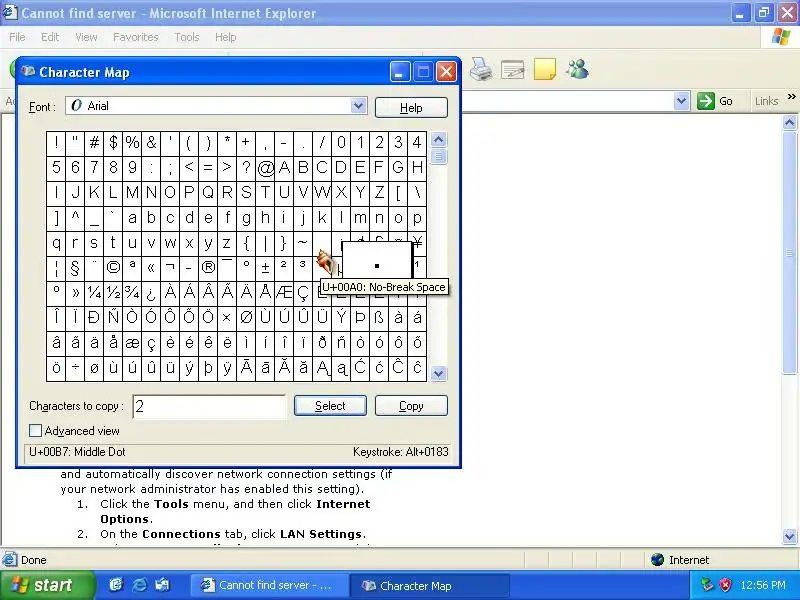Click the Edit page icon in IE toolbar
The height and width of the screenshot is (600, 800).
(x=513, y=70)
